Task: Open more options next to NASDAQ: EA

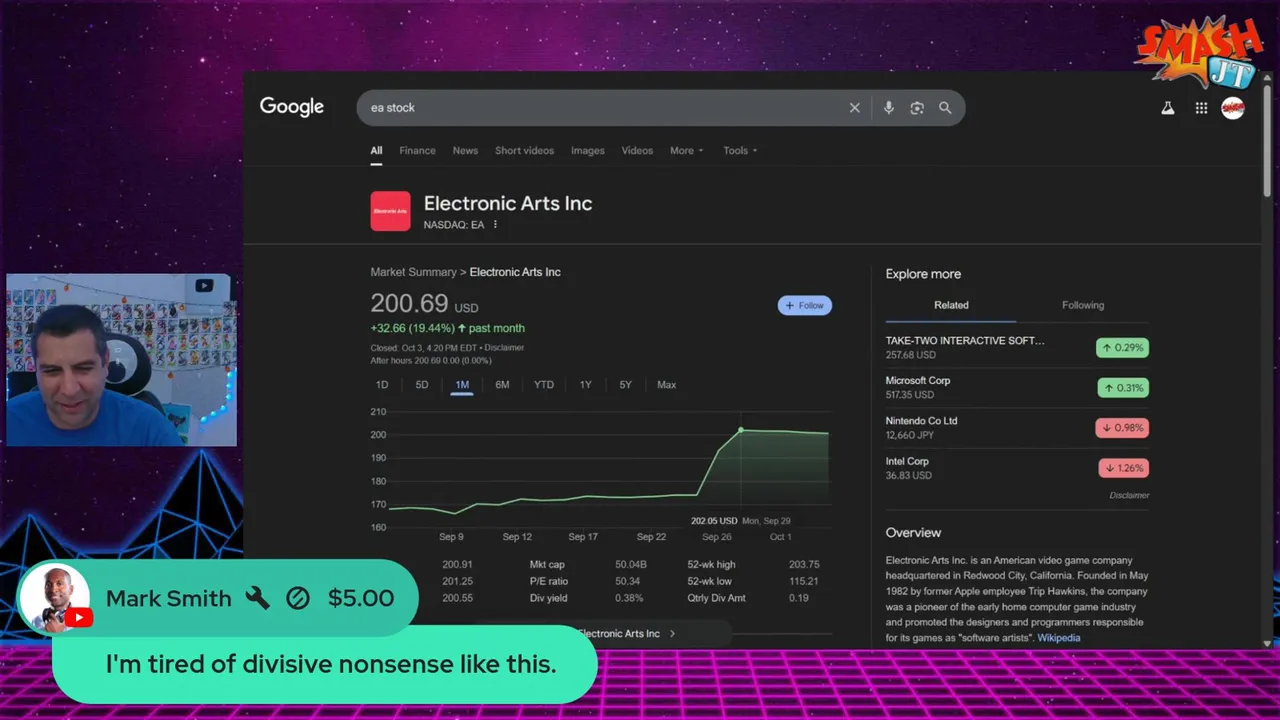Action: (x=495, y=225)
